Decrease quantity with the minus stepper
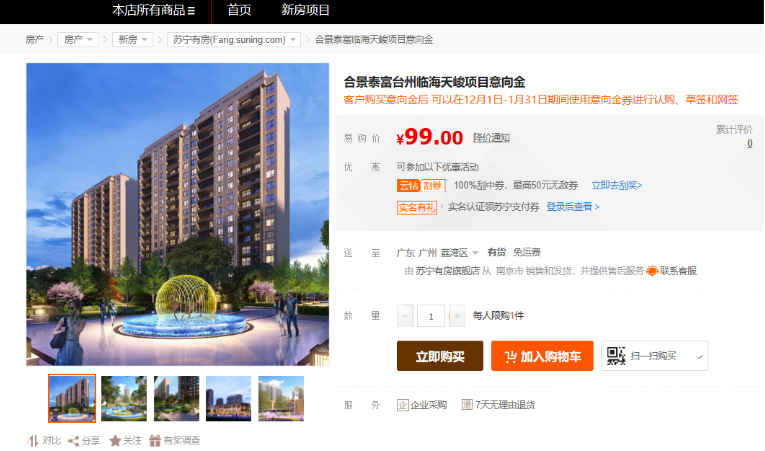 pos(405,316)
